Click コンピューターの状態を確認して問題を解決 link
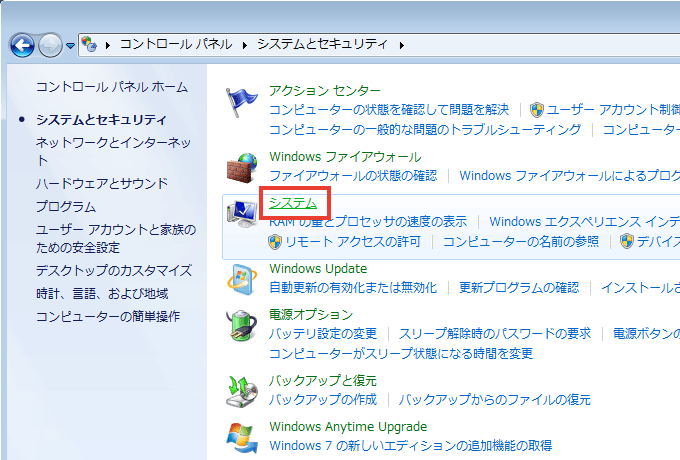This screenshot has width=680, height=460. pos(389,110)
